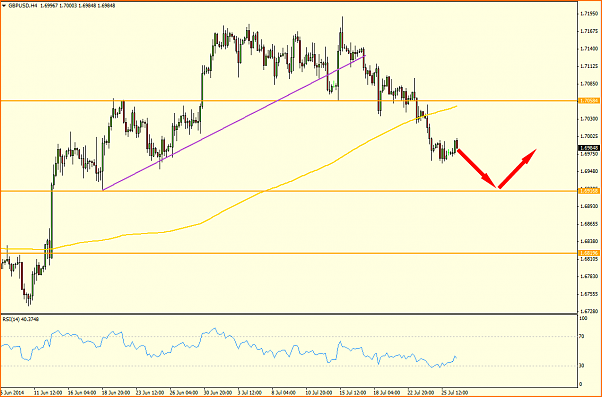Click the 1.70300 price scale value
602x397 pixels.
590,119
